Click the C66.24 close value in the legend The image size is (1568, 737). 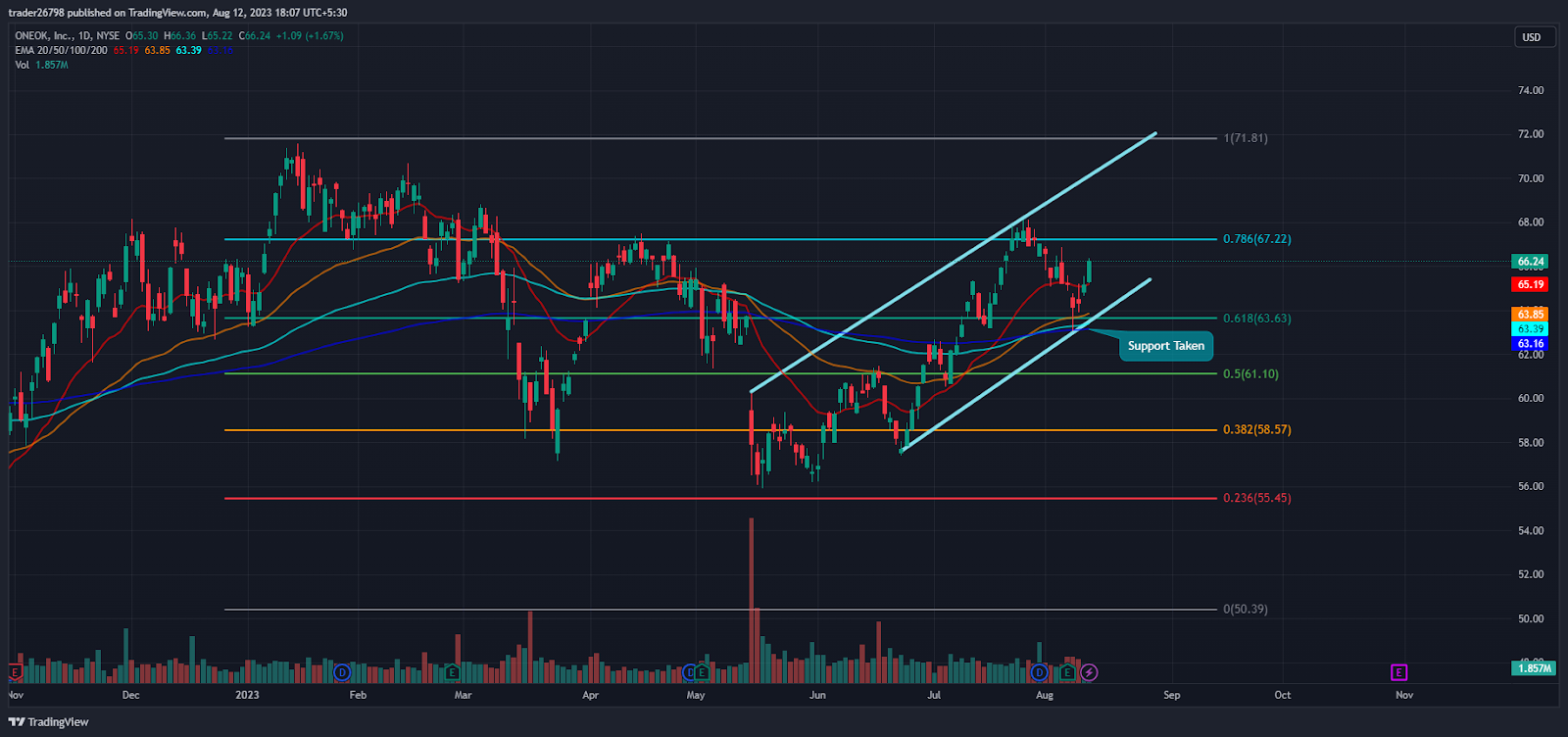pyautogui.click(x=255, y=36)
